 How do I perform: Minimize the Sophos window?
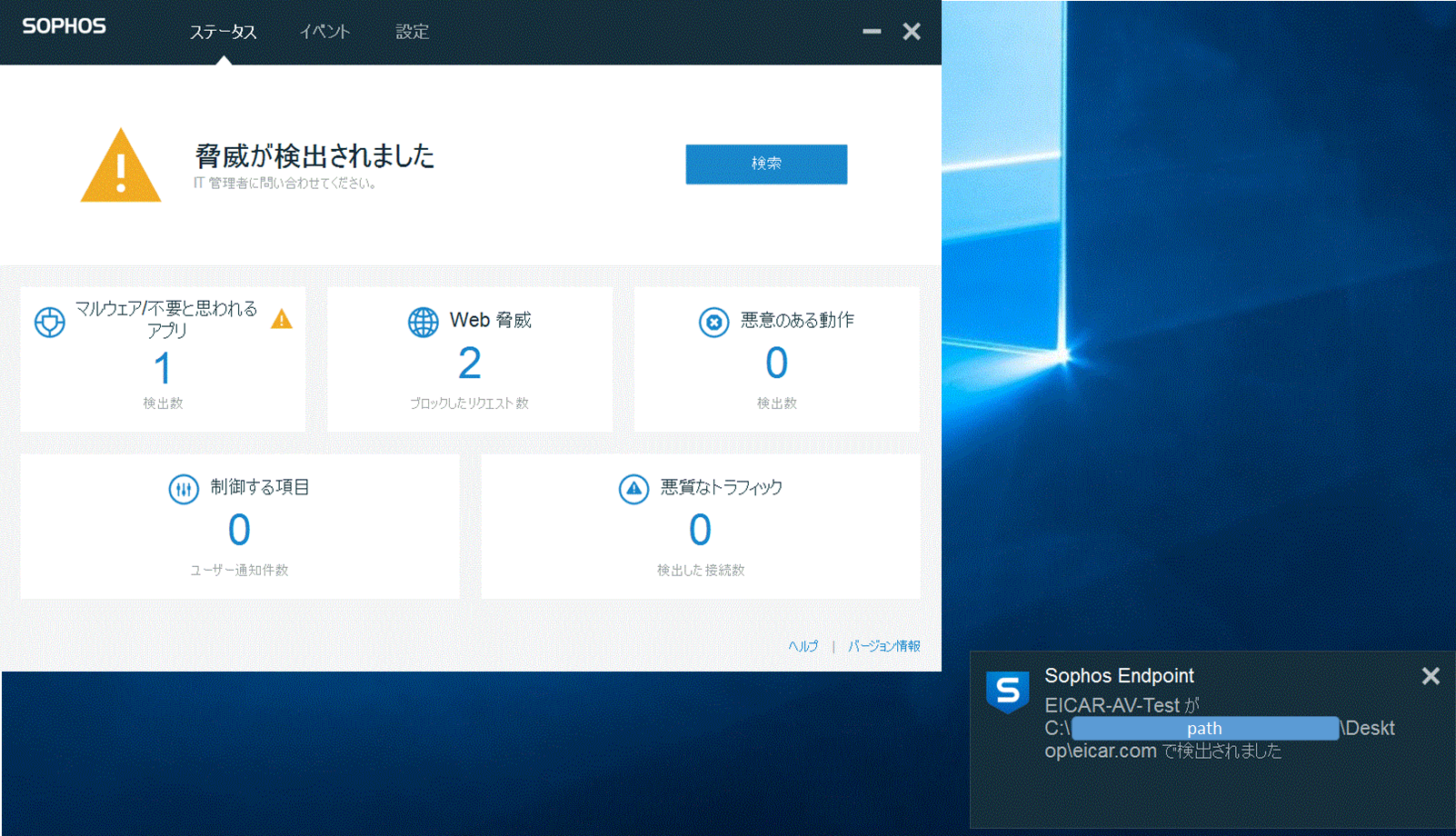tap(872, 32)
